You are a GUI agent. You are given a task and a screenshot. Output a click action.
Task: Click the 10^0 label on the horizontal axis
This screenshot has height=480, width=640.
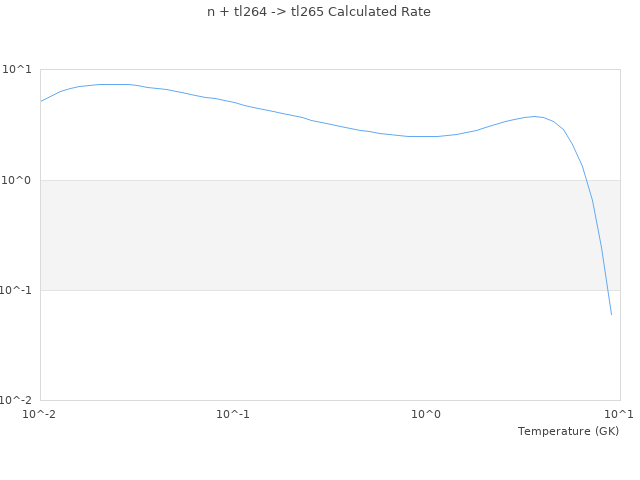426,414
